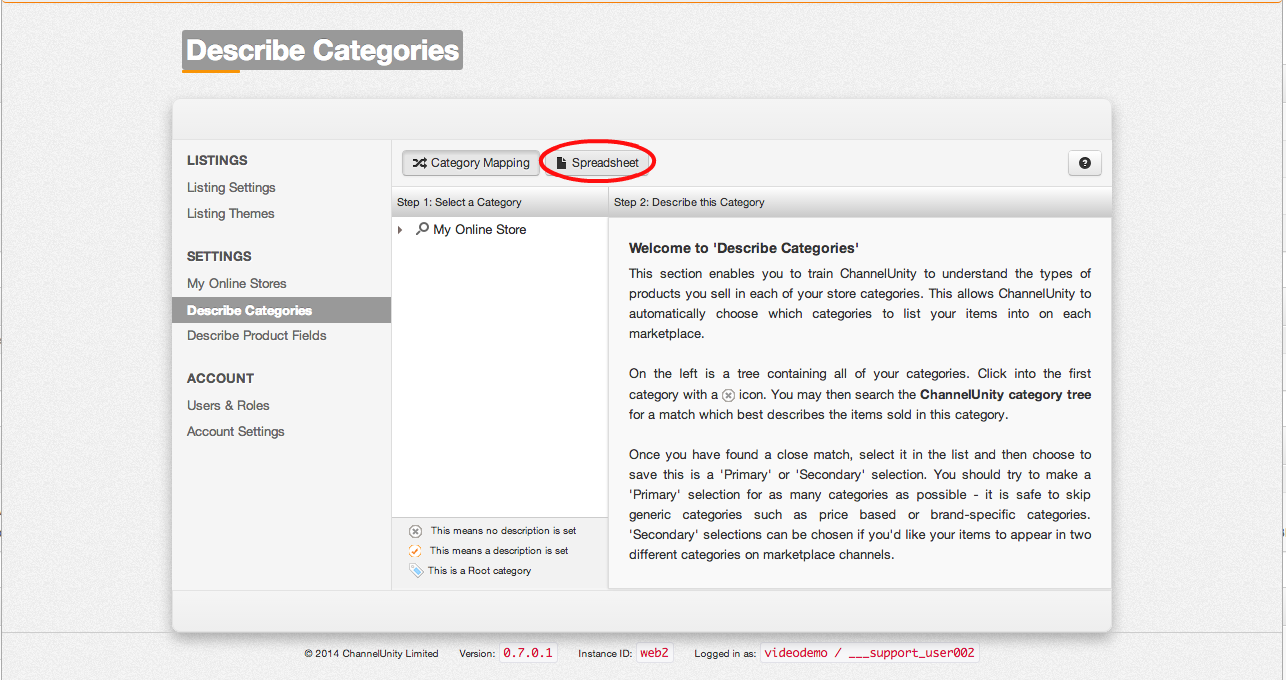Open Describe Product Fields page

tap(256, 335)
